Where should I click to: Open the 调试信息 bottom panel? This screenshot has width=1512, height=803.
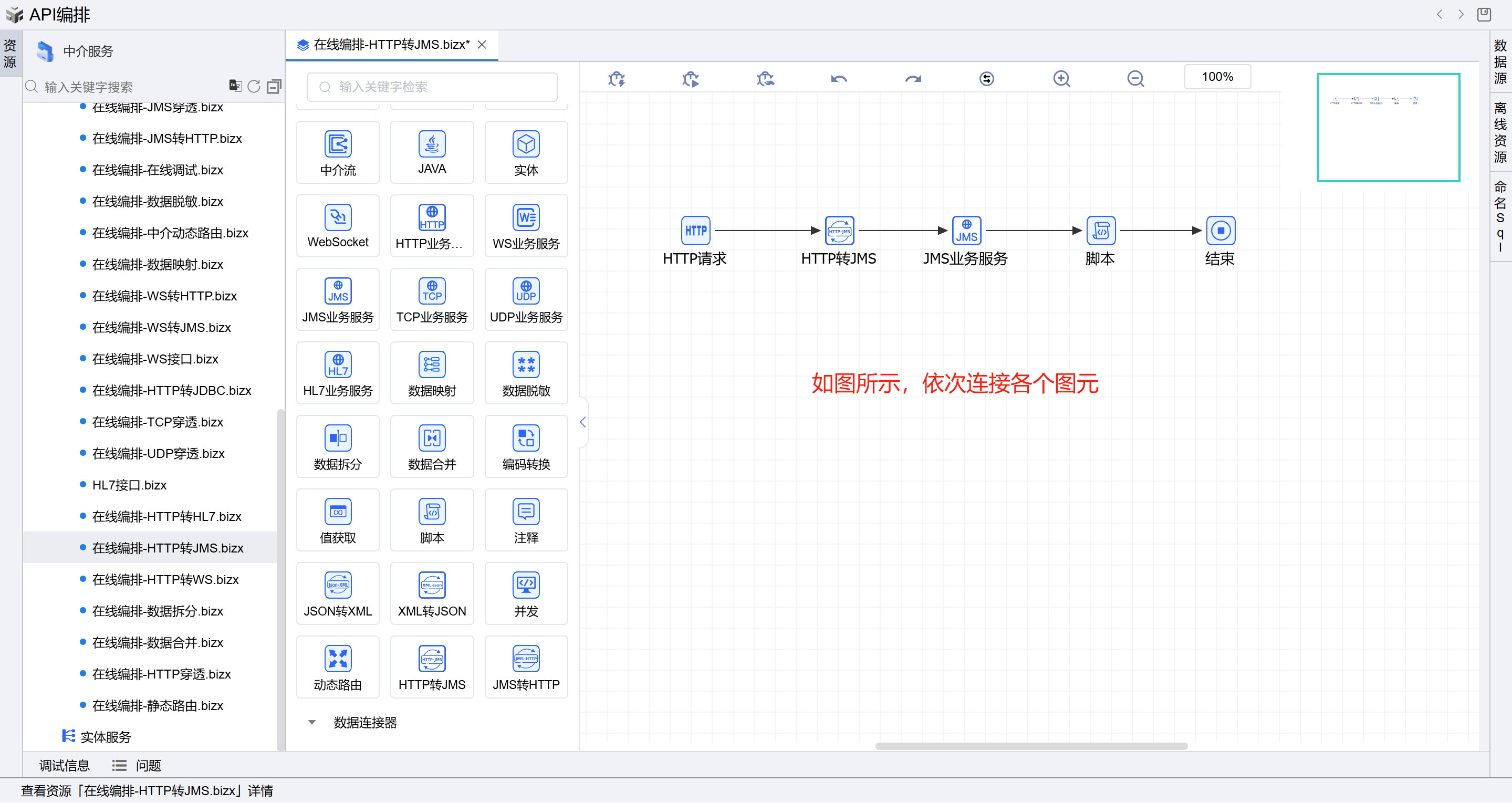coord(64,765)
